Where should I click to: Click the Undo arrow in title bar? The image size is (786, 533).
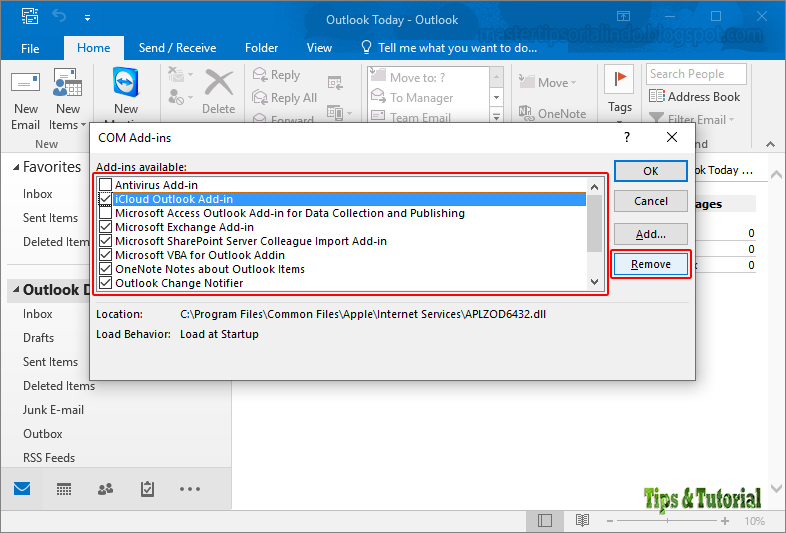coord(59,17)
